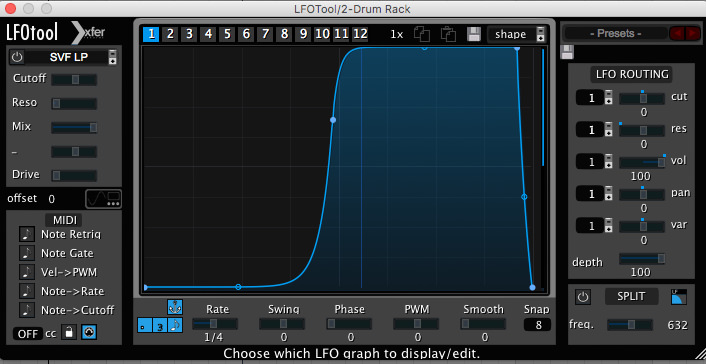This screenshot has height=364, width=706.
Task: Select LFO graph 2
Action: click(170, 34)
